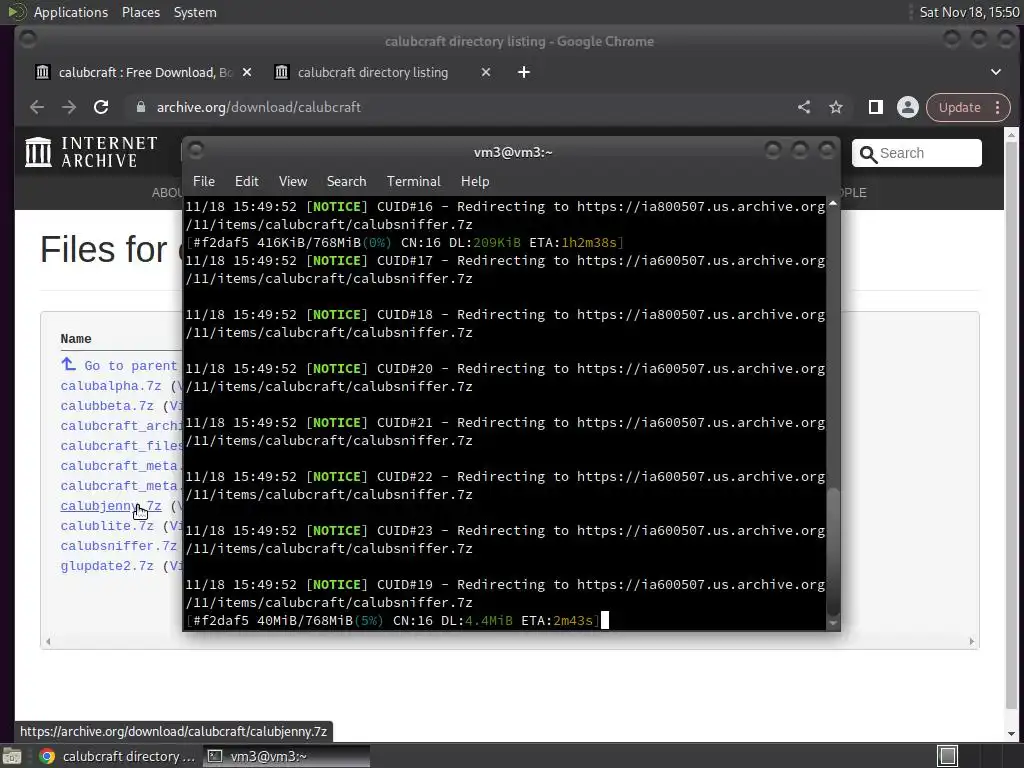Open calublite.7z link
Viewport: 1024px width, 768px height.
click(x=107, y=526)
